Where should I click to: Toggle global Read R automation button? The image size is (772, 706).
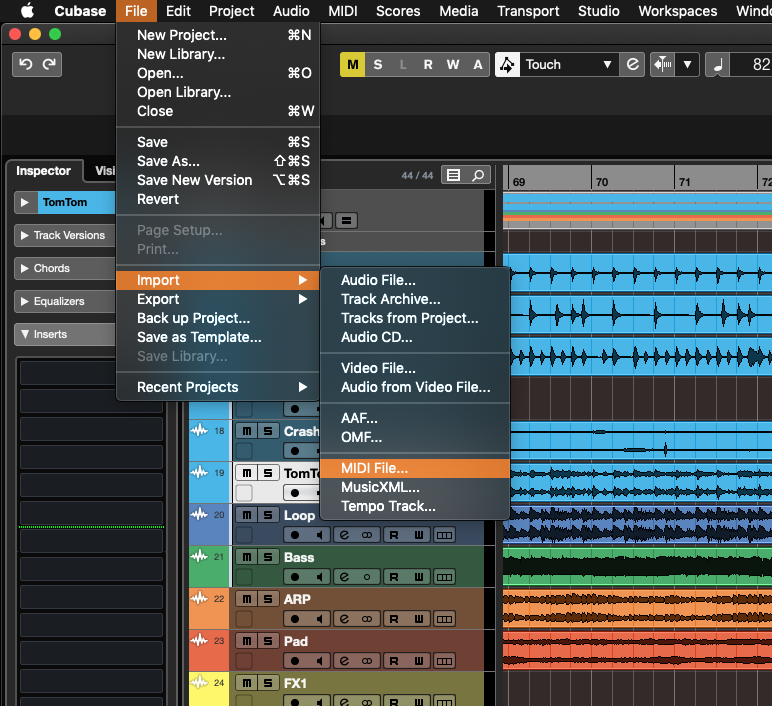coord(428,64)
